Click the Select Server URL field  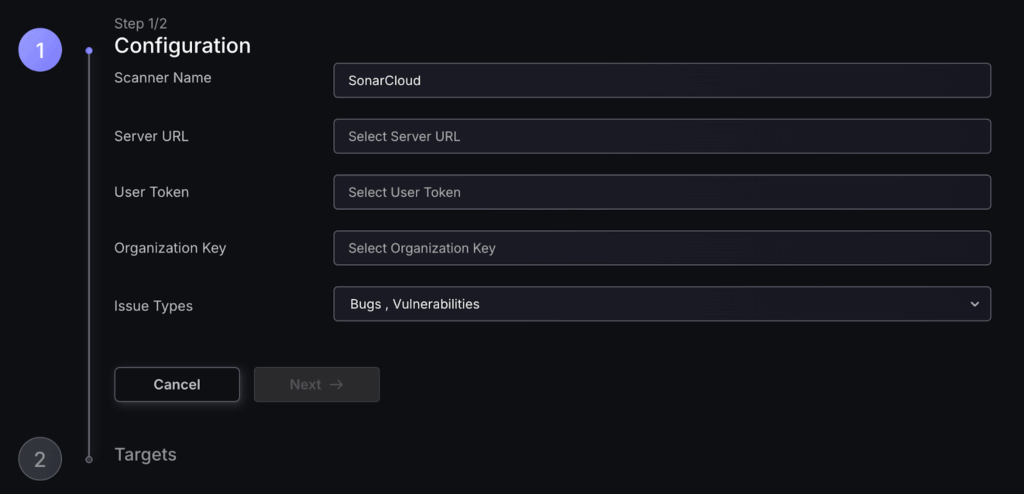[x=661, y=136]
